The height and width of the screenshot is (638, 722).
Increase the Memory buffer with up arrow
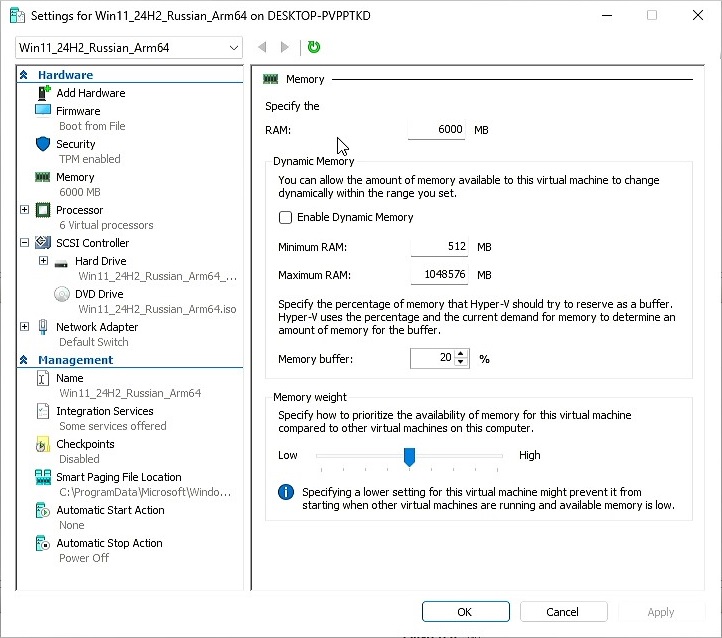click(x=461, y=354)
